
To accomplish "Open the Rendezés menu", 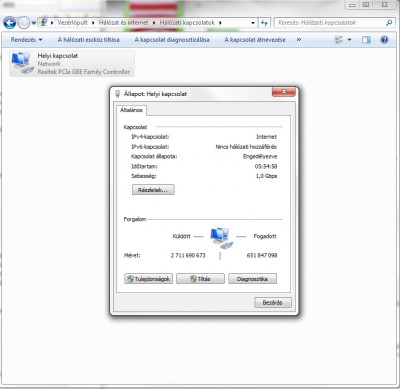I will (26, 40).
